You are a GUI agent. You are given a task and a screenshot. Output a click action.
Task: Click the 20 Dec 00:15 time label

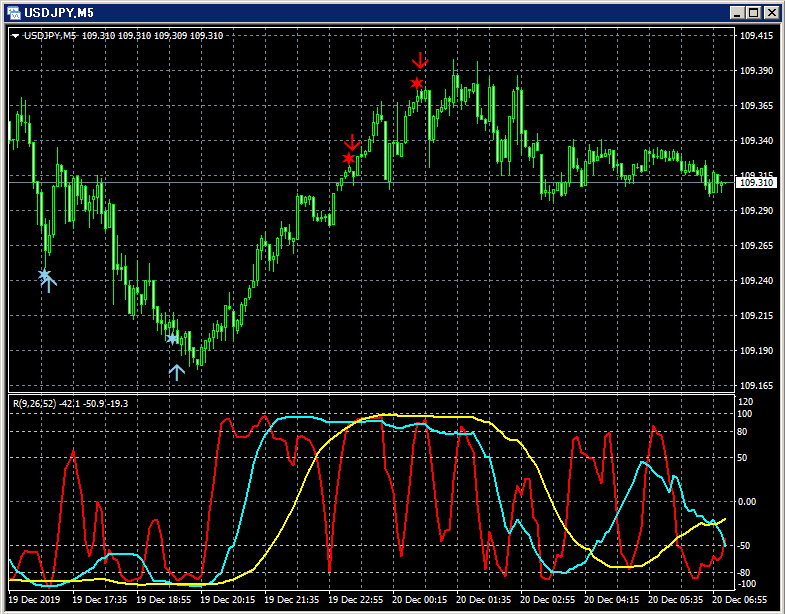420,599
